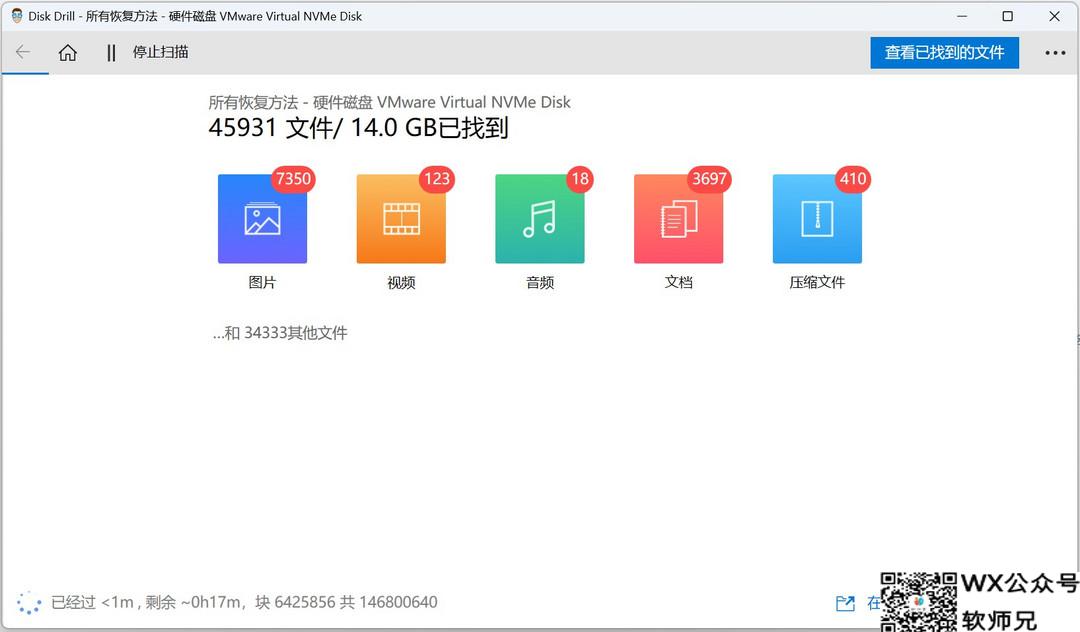Click the scan method subtitle text
Screen dimensions: 1080x632
[x=389, y=103]
